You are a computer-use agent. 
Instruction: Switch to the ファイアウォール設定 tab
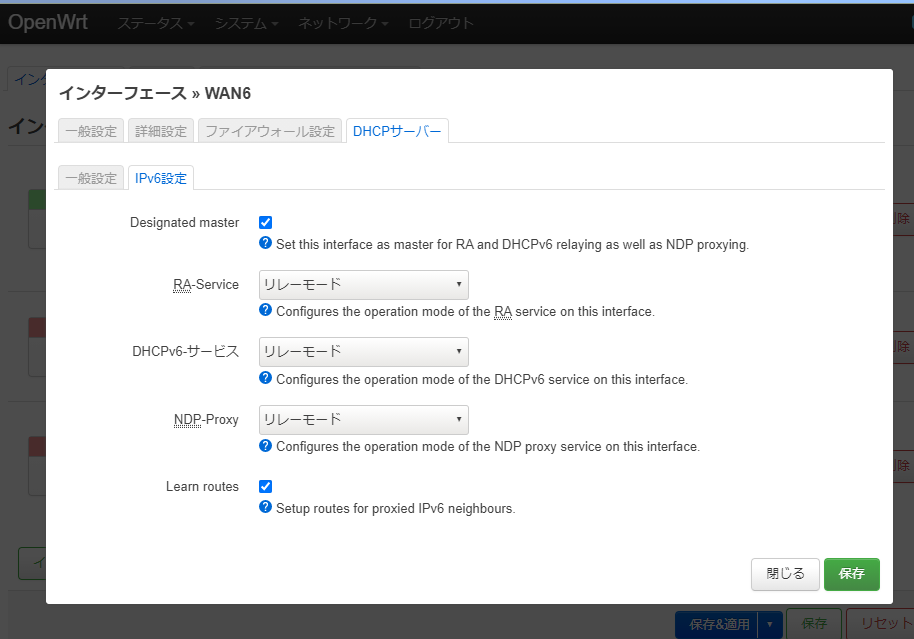pyautogui.click(x=270, y=131)
